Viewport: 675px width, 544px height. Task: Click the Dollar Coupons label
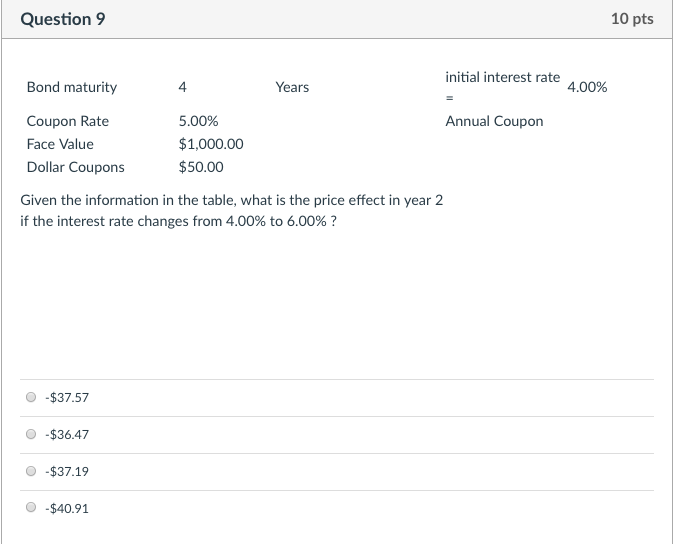(x=75, y=167)
